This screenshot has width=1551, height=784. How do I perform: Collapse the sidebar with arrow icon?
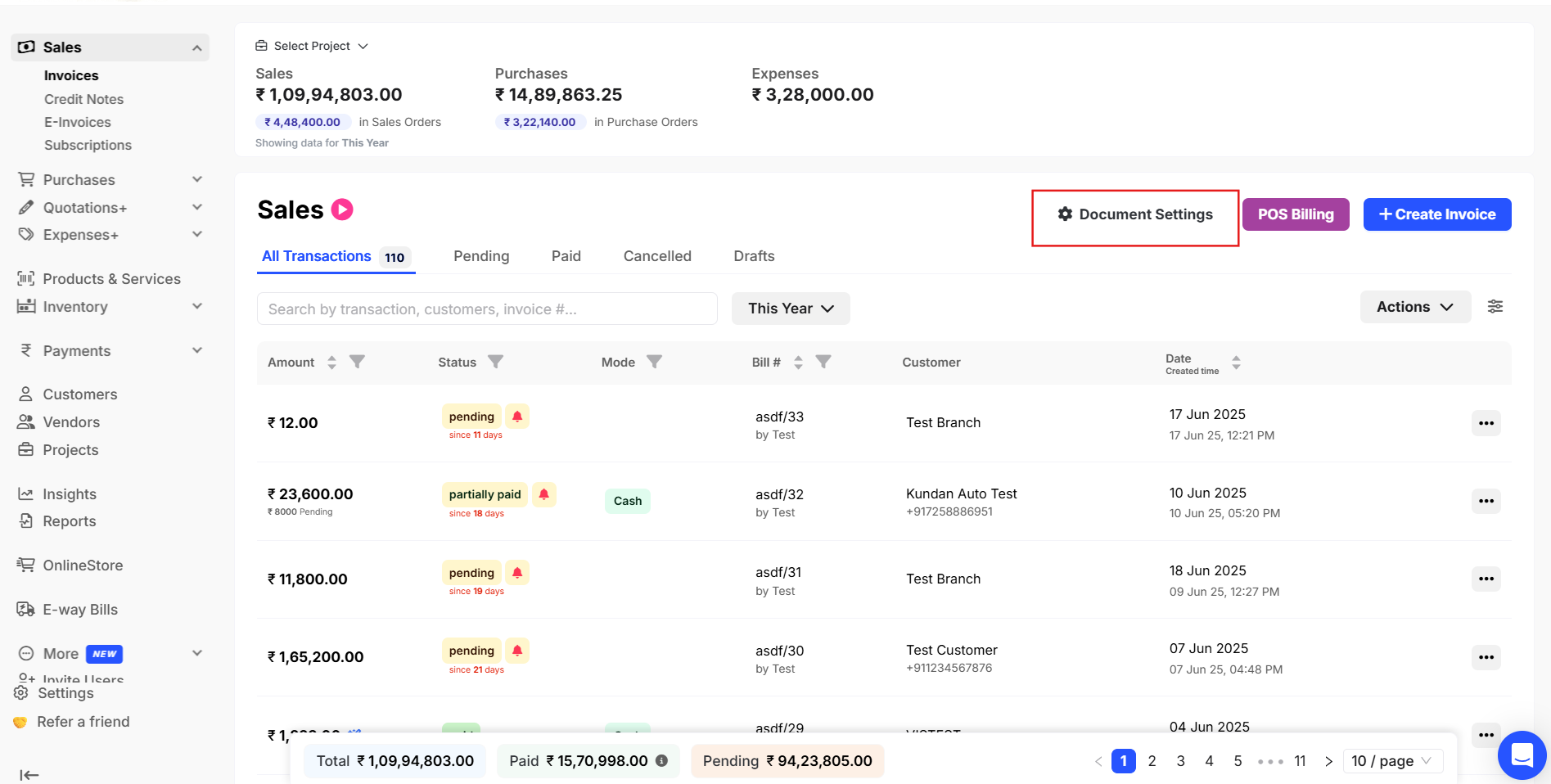click(29, 775)
